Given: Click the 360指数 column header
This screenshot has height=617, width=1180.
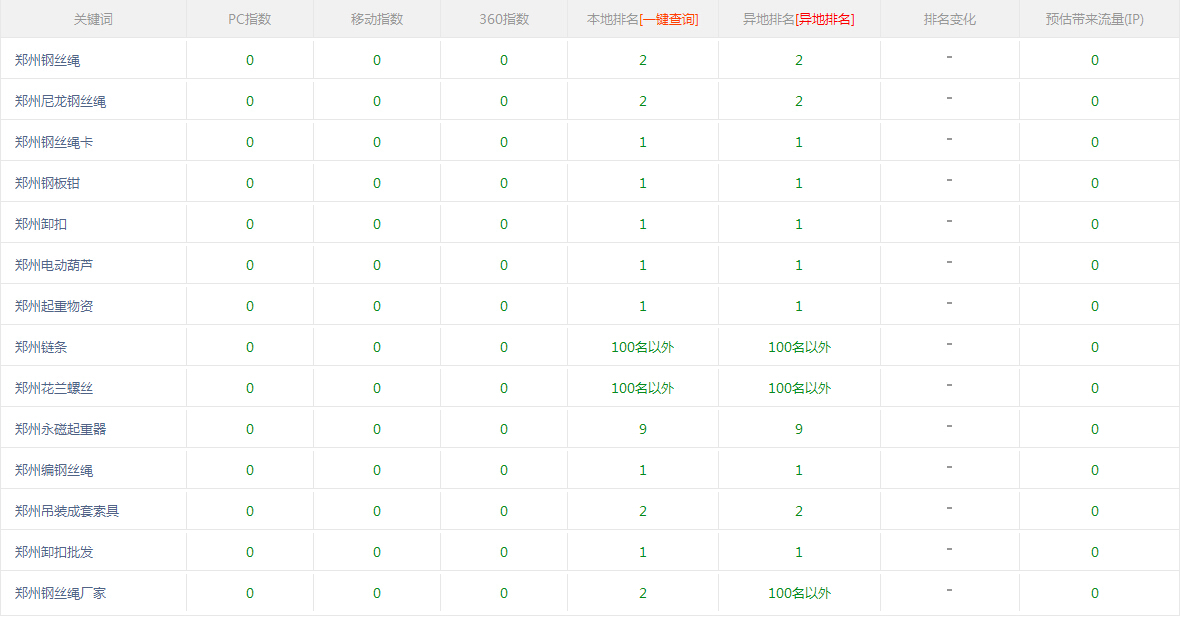Looking at the screenshot, I should point(504,19).
